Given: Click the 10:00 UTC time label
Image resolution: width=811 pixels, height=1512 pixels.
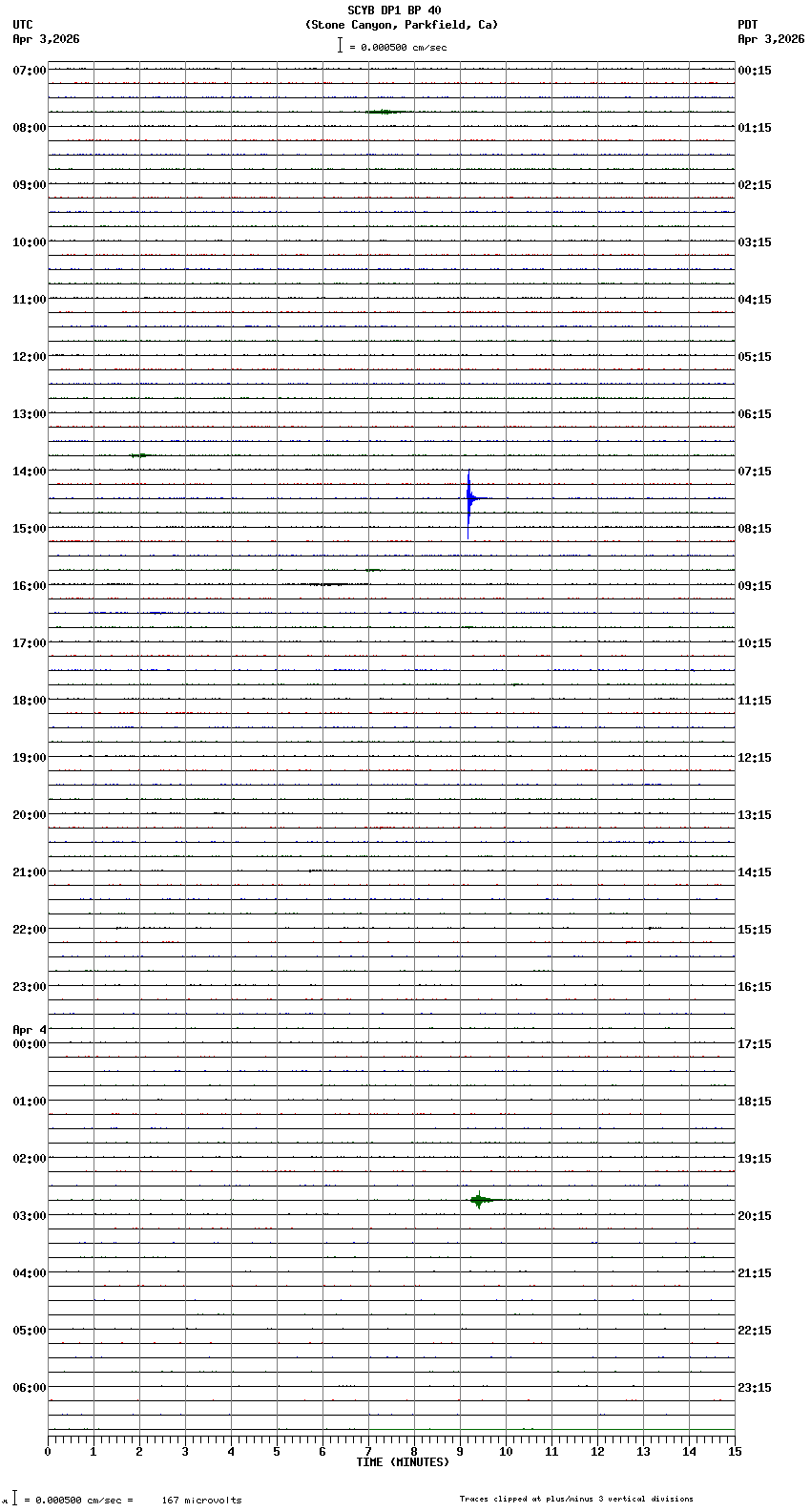Looking at the screenshot, I should pyautogui.click(x=30, y=242).
